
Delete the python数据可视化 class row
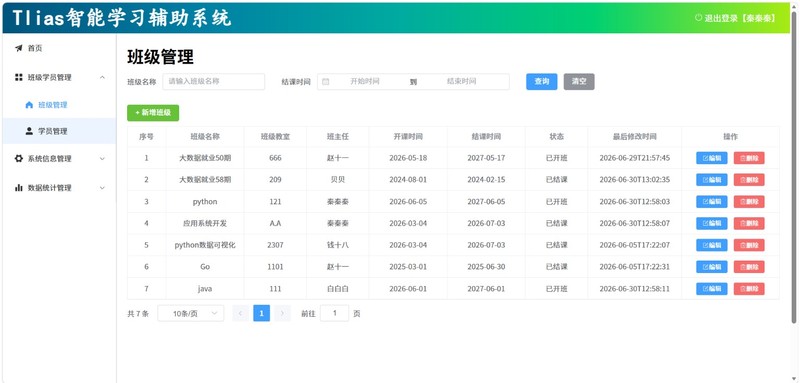pos(749,245)
